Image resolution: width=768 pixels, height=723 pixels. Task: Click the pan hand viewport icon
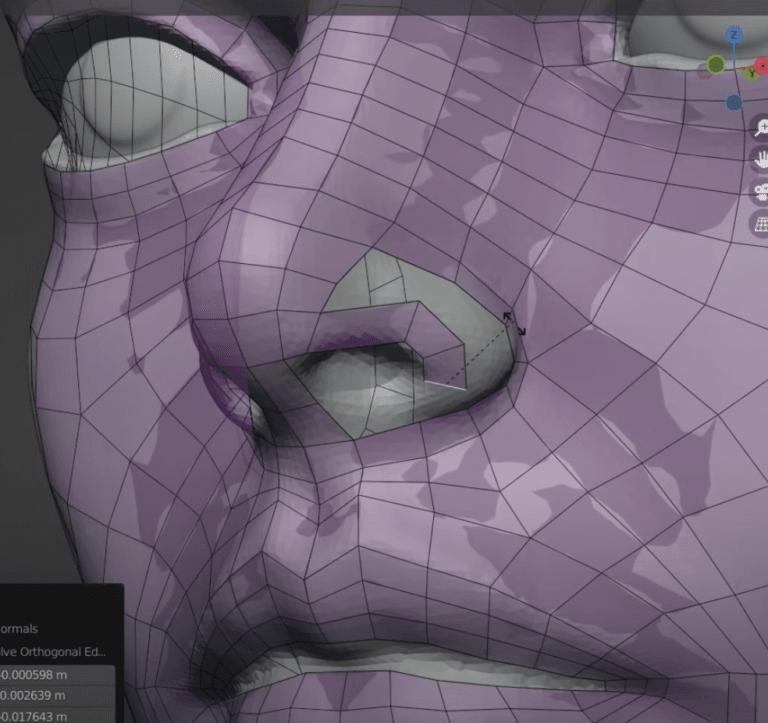762,160
